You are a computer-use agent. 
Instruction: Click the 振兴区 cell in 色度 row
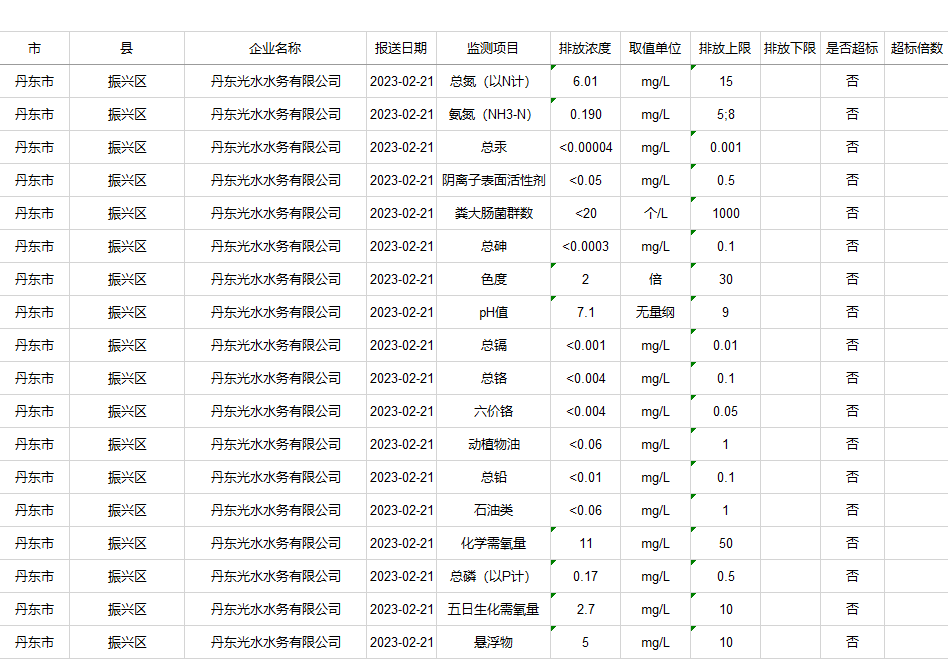127,279
